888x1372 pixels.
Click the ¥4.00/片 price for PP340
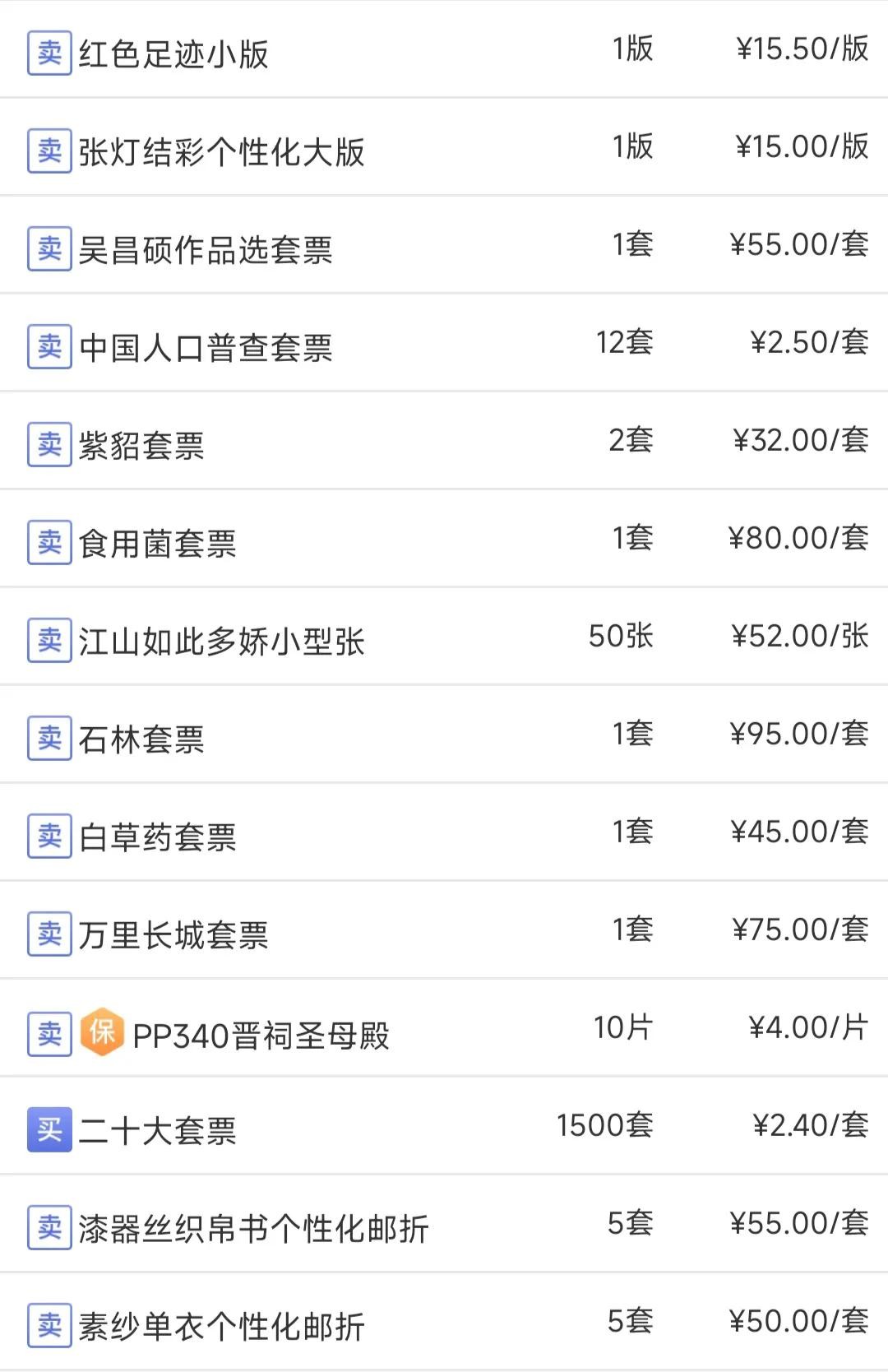click(808, 1027)
